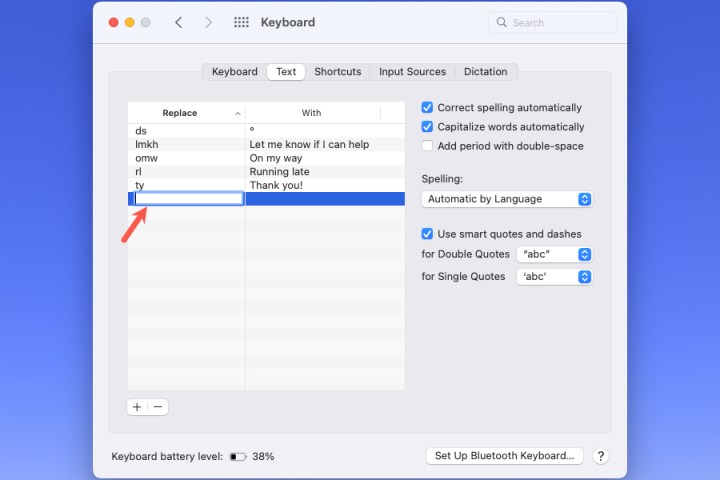Open the Single Quotes style dropdown
The image size is (720, 480).
point(554,276)
